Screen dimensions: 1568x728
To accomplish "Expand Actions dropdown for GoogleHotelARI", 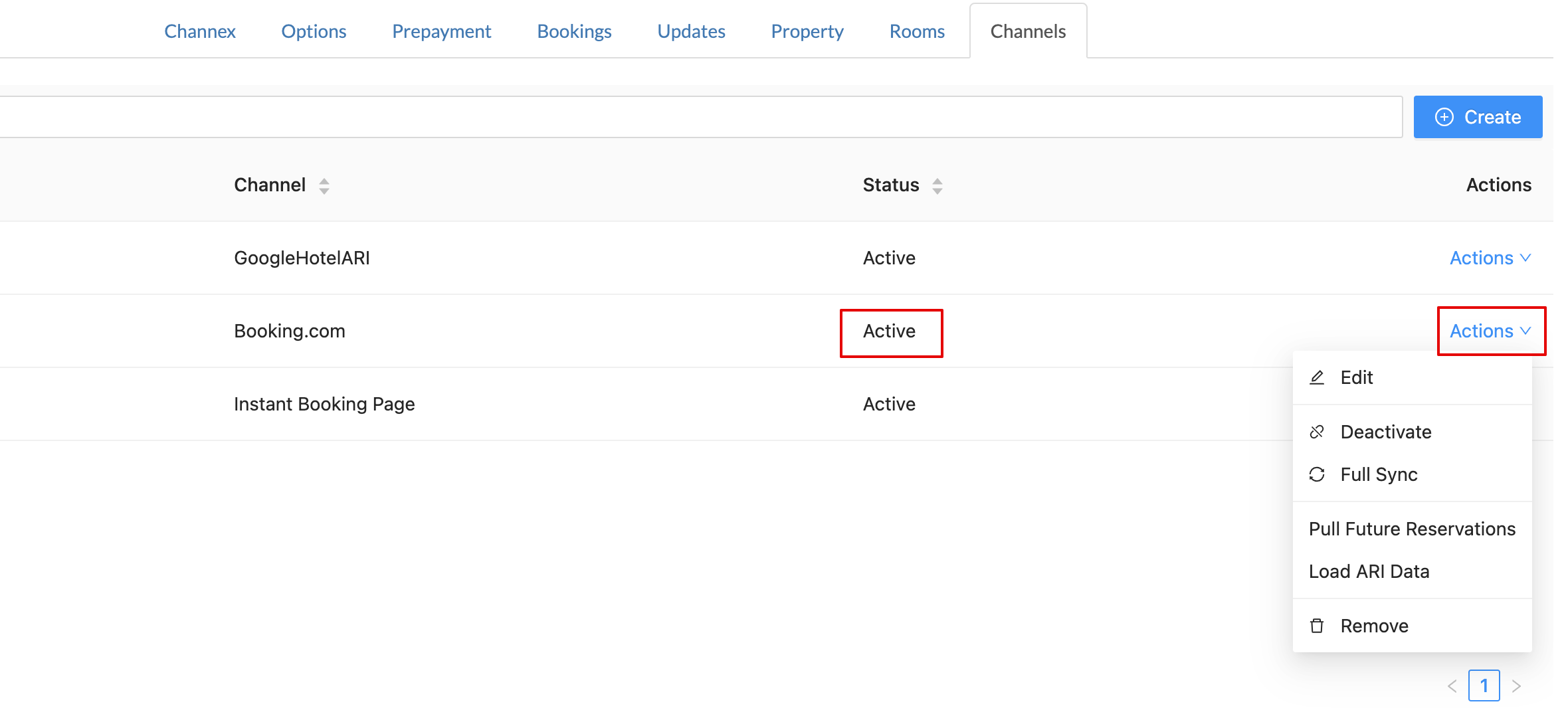I will coord(1490,258).
